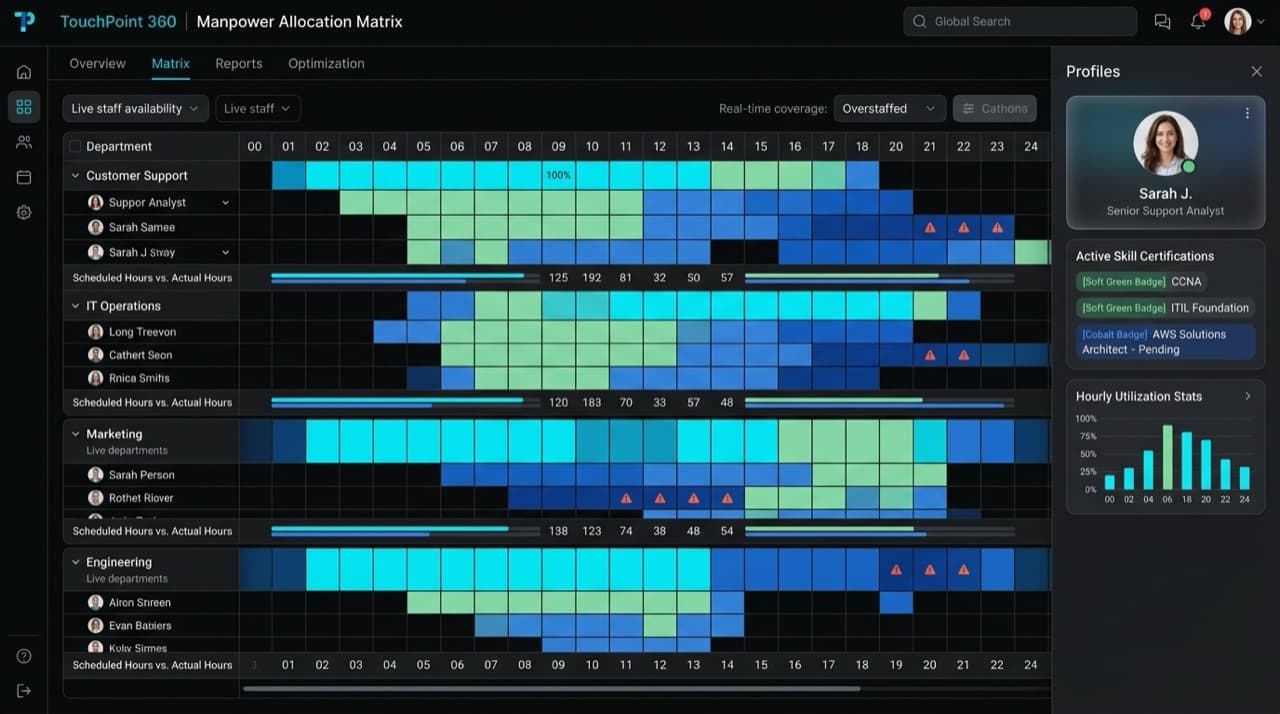Click the CCNA certification badge
The width and height of the screenshot is (1280, 714).
1140,282
